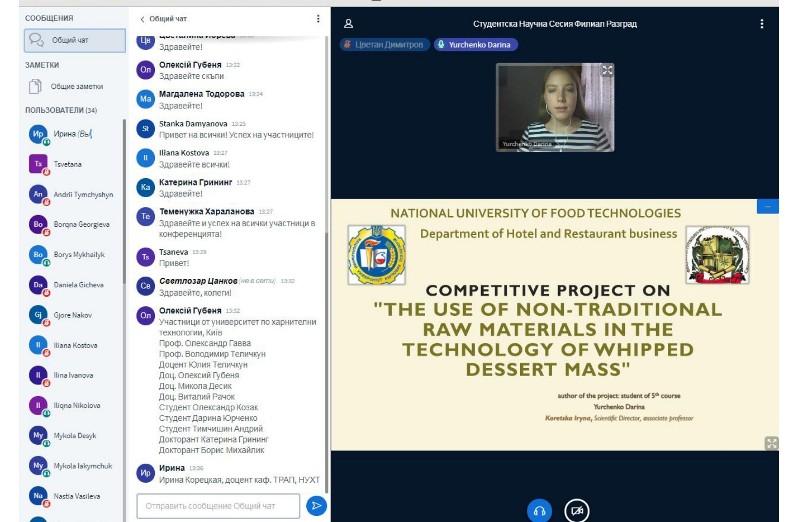Select user Iliana Kostova in users list
Viewport: 800px width, 522px height.
[x=74, y=345]
